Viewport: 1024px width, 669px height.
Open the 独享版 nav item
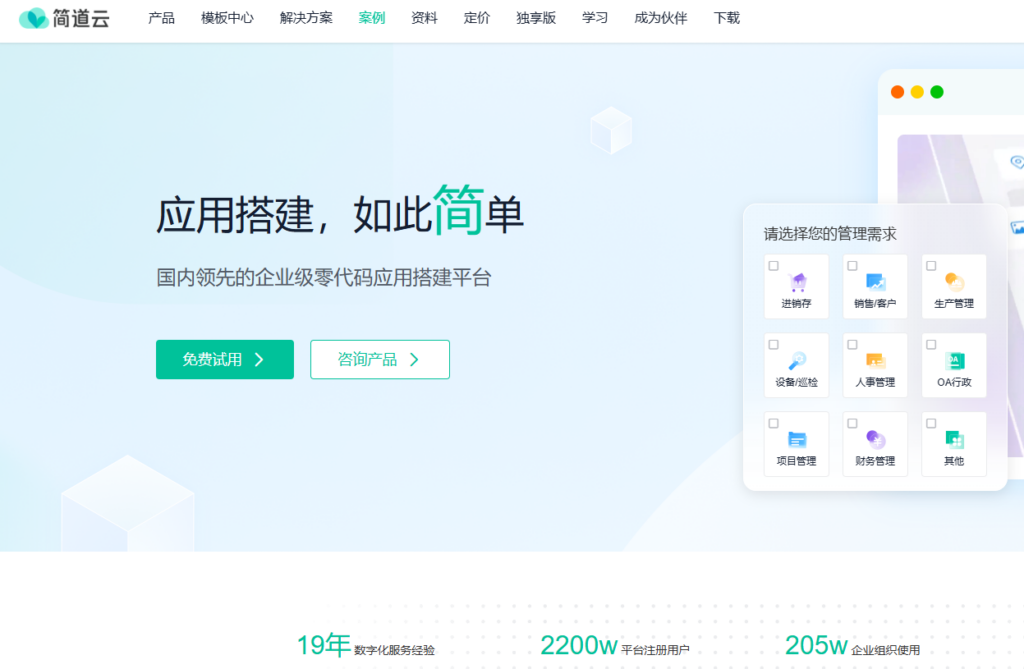click(536, 18)
